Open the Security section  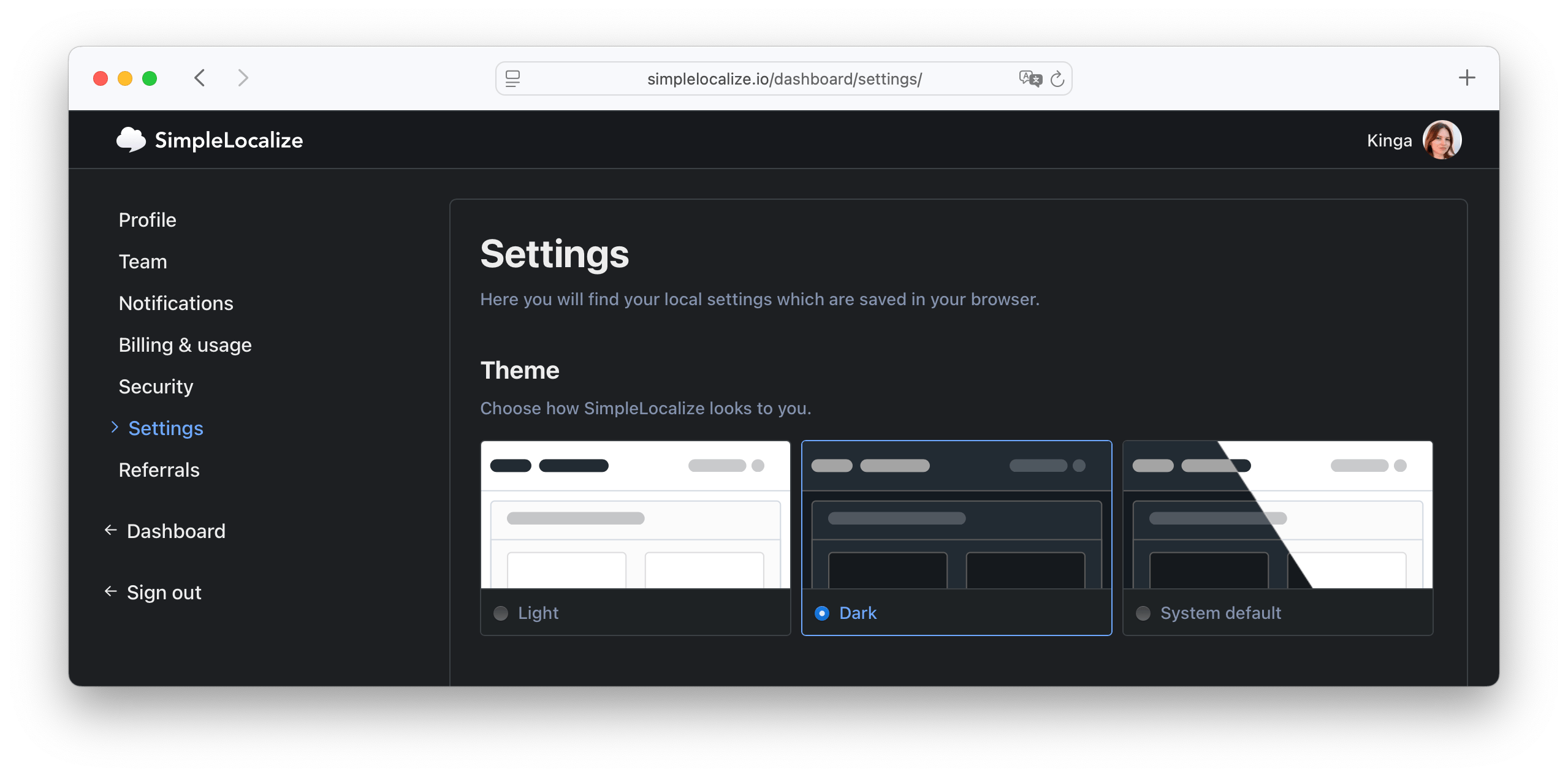click(x=156, y=387)
